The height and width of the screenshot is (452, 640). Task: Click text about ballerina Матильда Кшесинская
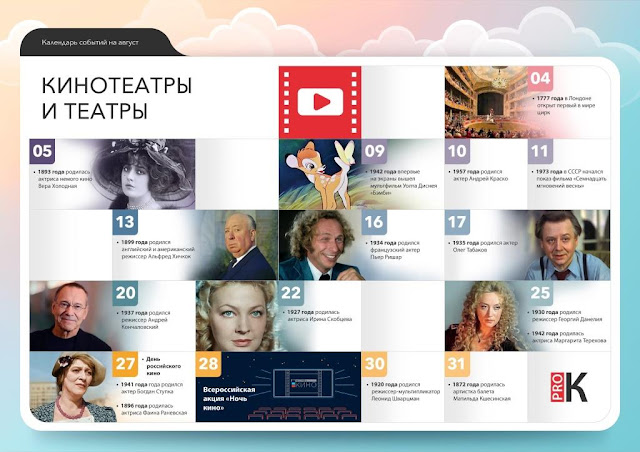click(480, 392)
